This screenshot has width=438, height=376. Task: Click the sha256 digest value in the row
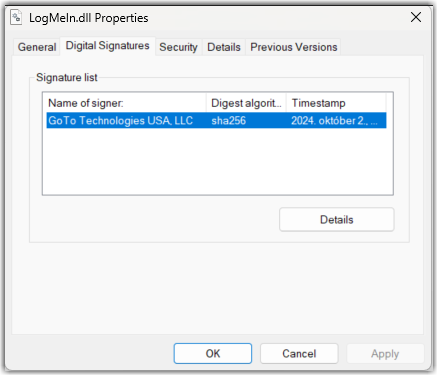pos(229,120)
